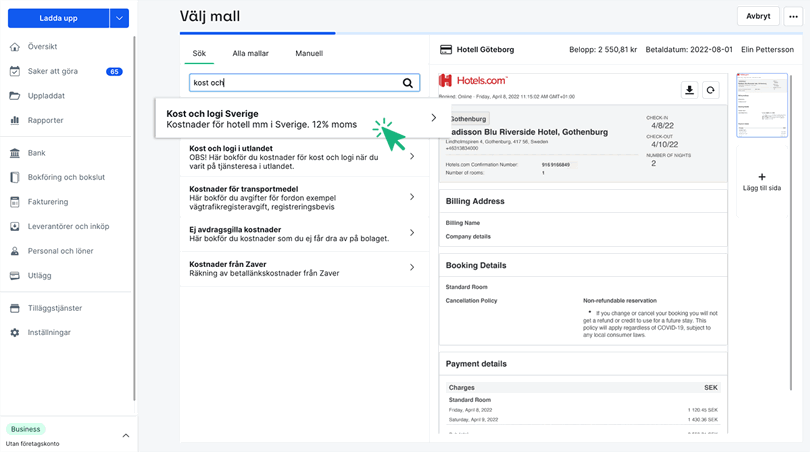Open Inställningar gear in sidebar
810x452 pixels.
coord(15,332)
